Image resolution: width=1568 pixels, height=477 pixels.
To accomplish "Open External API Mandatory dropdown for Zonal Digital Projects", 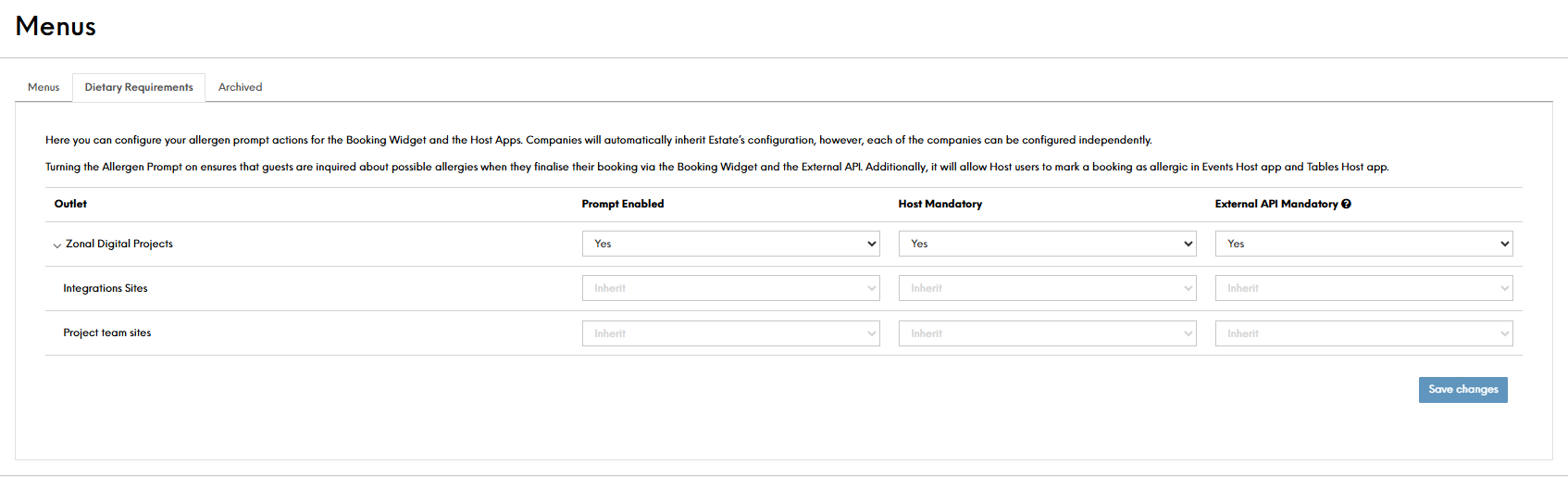I will coord(1363,244).
